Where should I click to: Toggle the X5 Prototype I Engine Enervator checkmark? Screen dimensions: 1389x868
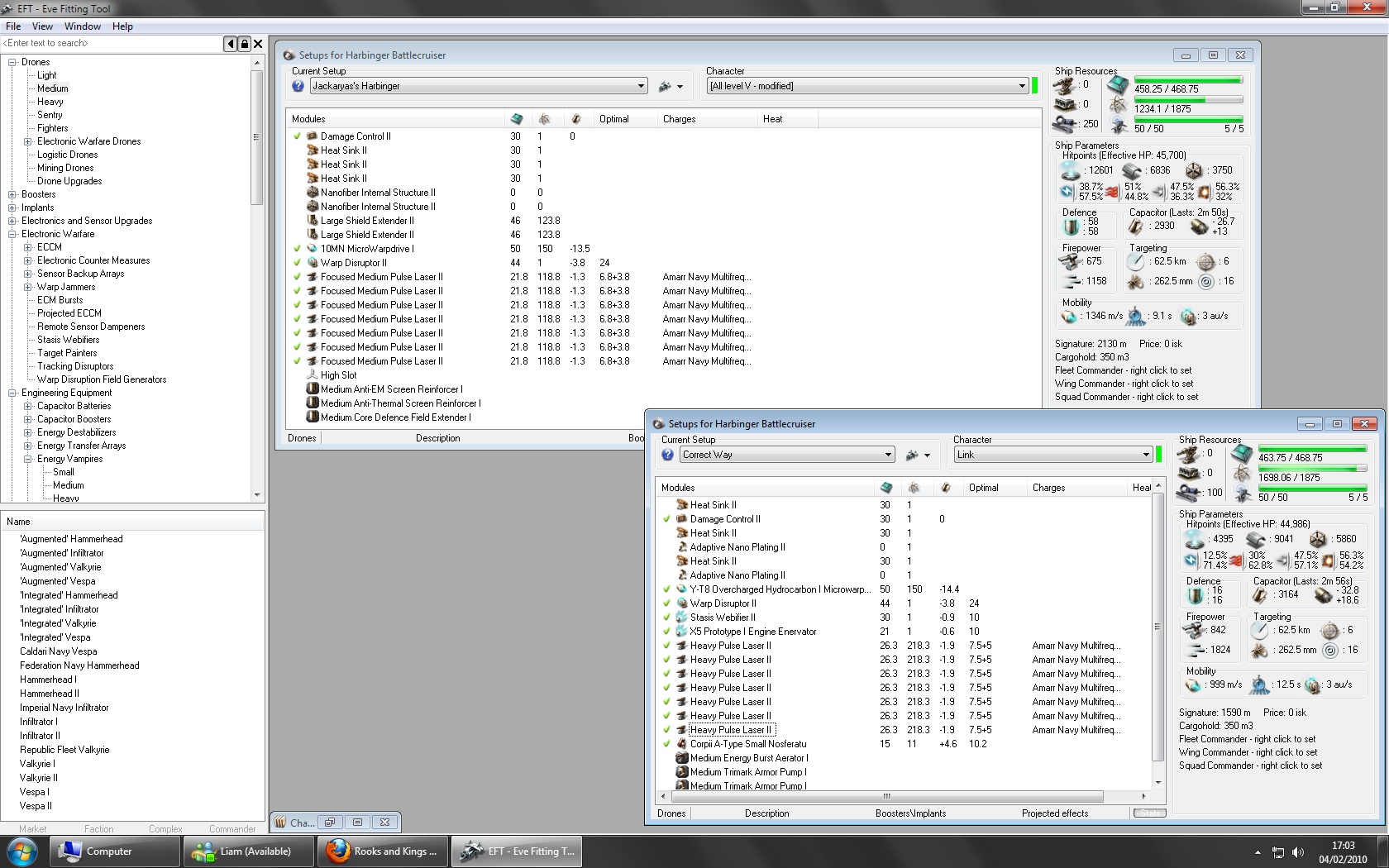click(666, 632)
